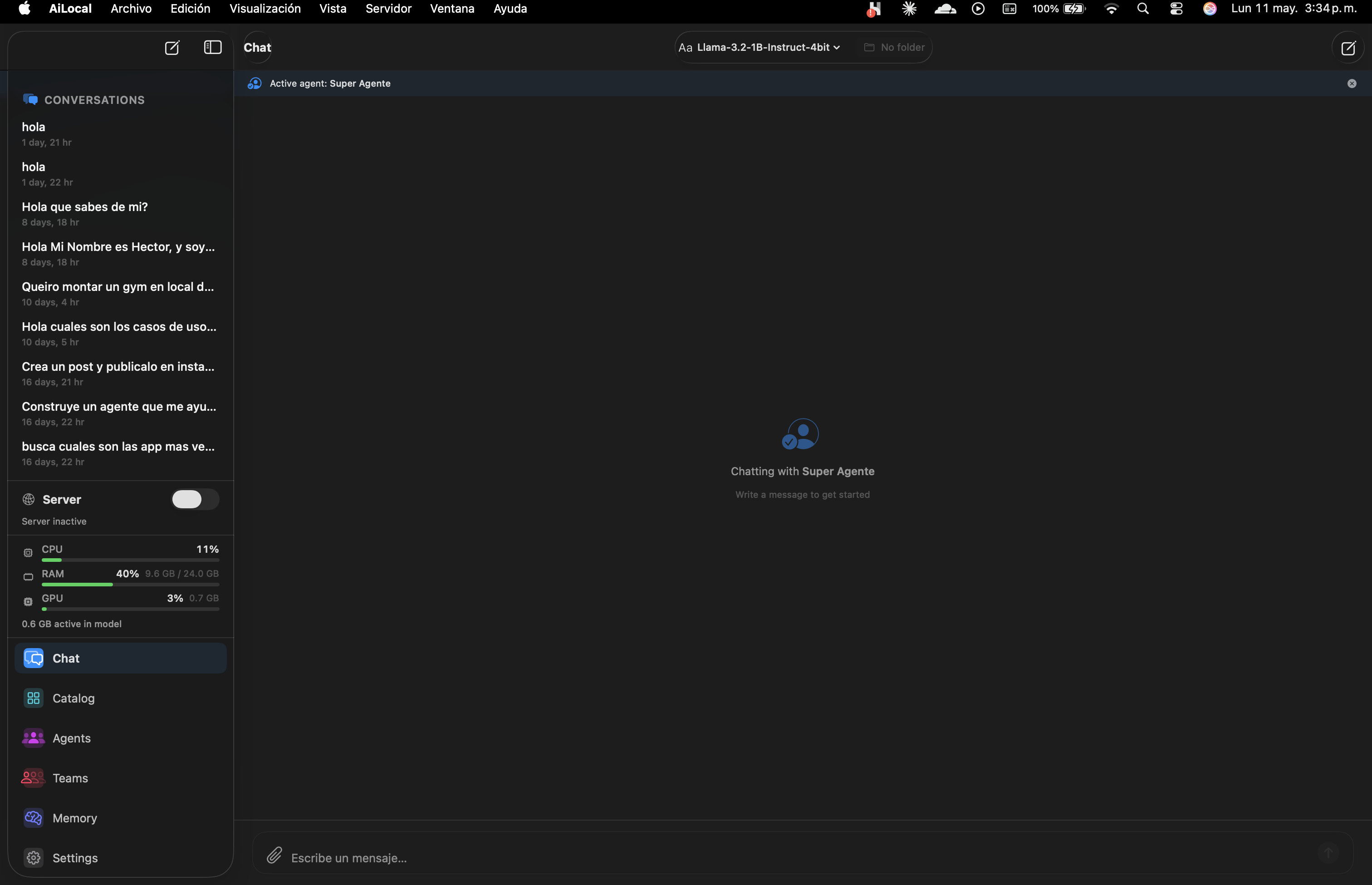
Task: Open the Agents section
Action: coord(121,738)
